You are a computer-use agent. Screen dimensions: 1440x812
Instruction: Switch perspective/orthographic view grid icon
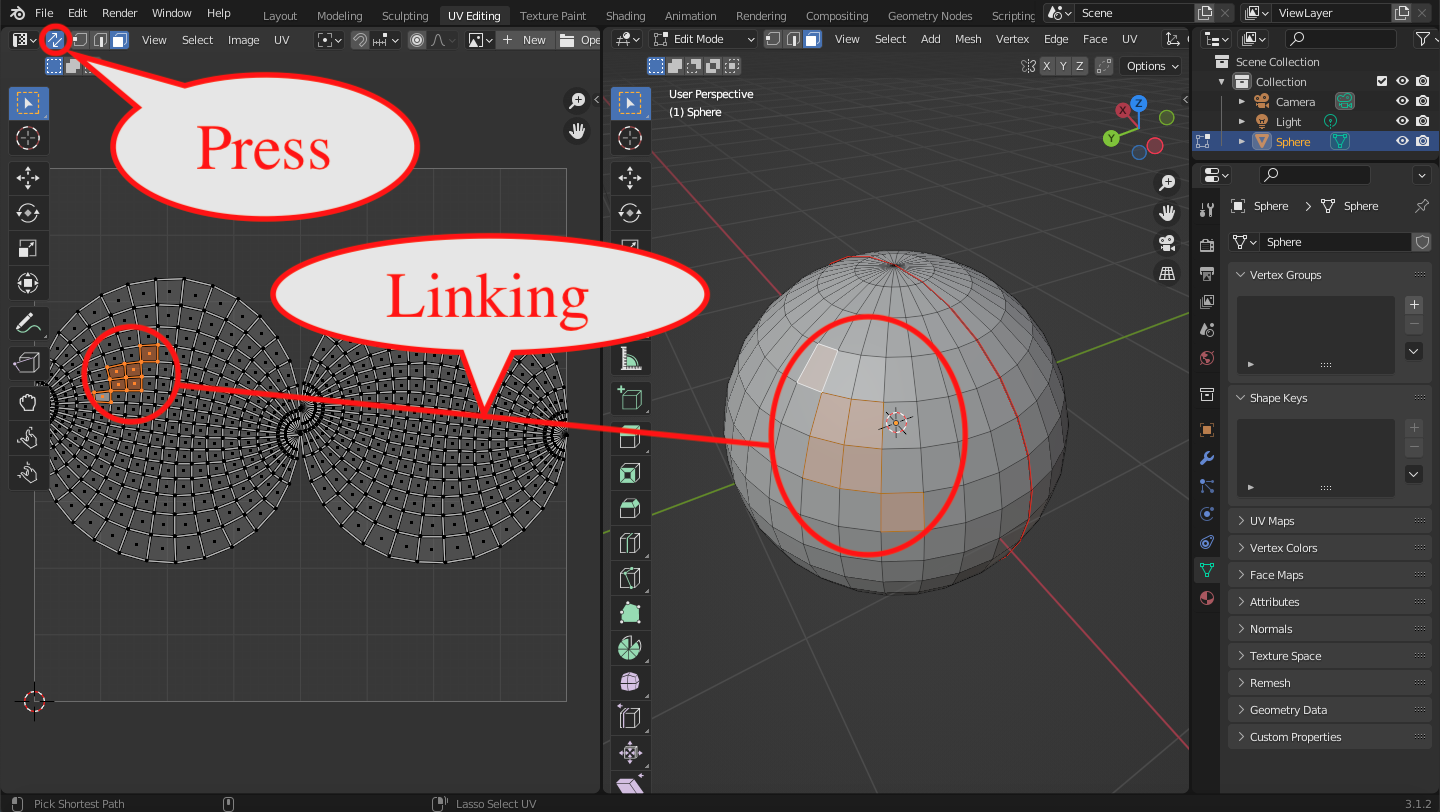1166,273
